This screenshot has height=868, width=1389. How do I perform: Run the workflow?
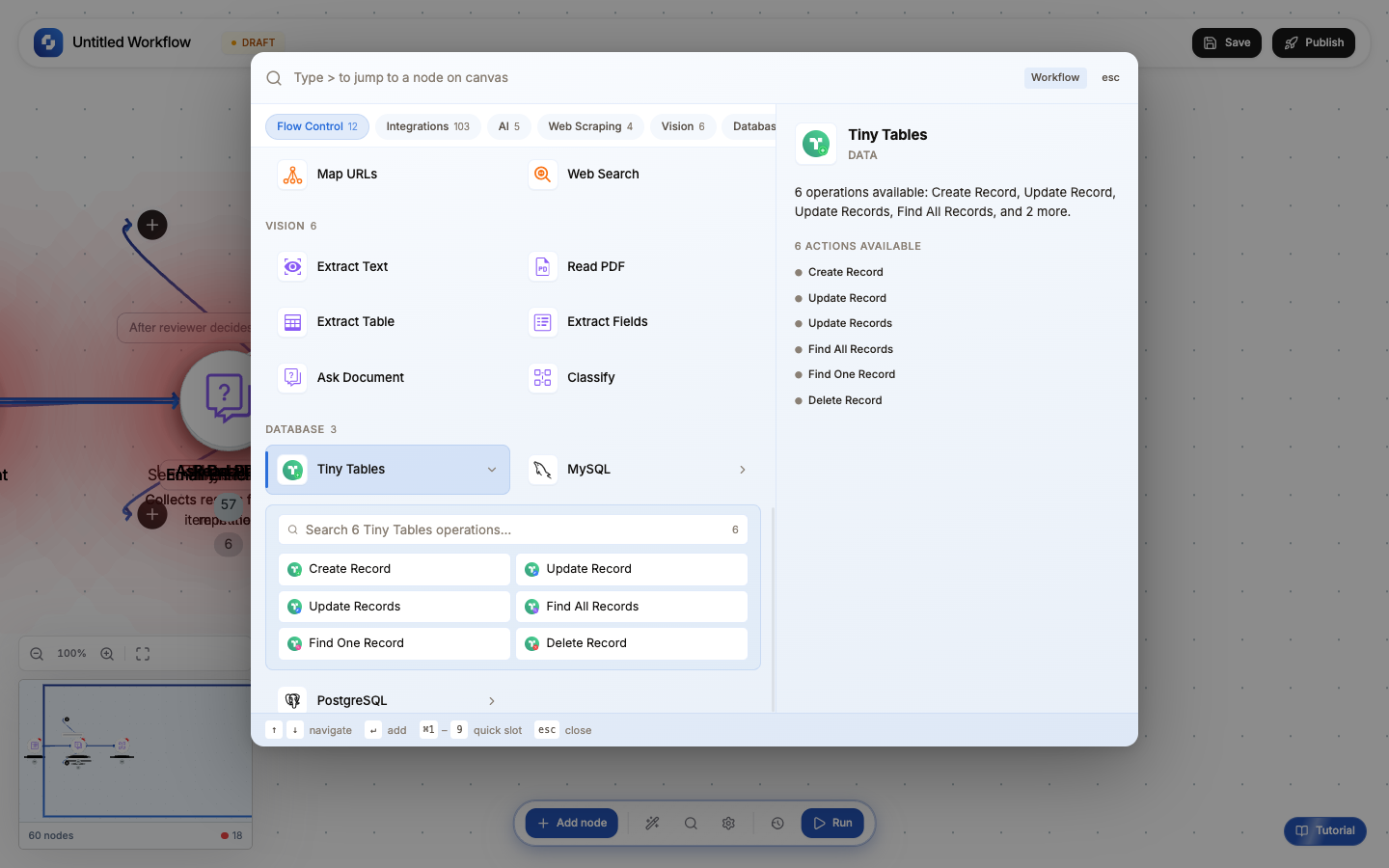(832, 824)
